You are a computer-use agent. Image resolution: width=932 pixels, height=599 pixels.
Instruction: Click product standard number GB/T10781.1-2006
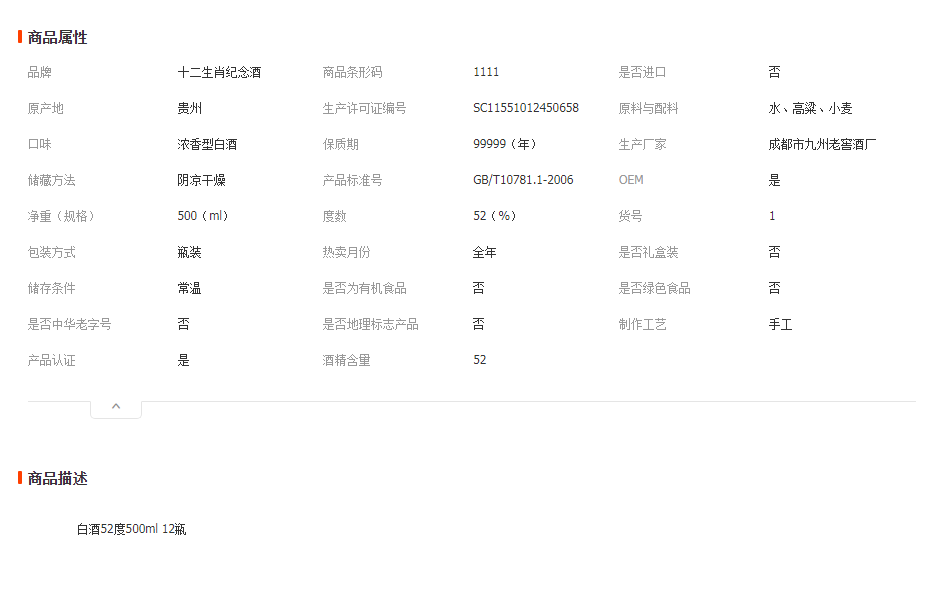(523, 181)
